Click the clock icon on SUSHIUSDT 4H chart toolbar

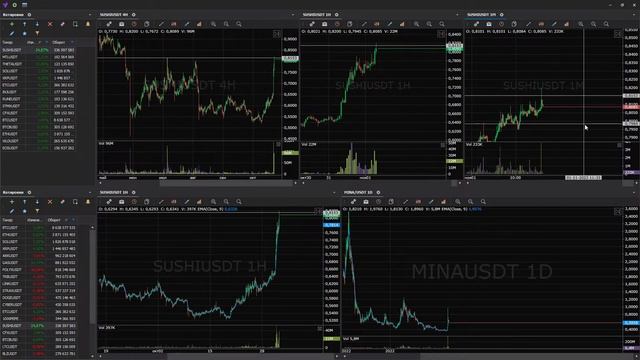click(134, 24)
